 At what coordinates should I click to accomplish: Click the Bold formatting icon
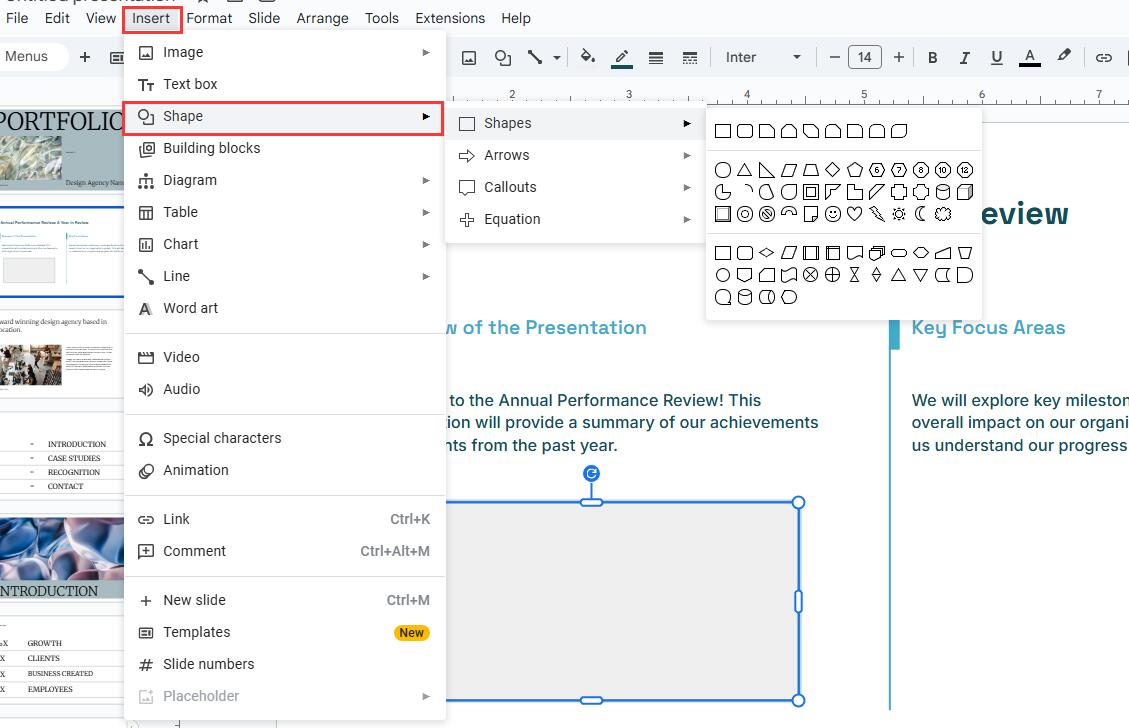pos(932,58)
